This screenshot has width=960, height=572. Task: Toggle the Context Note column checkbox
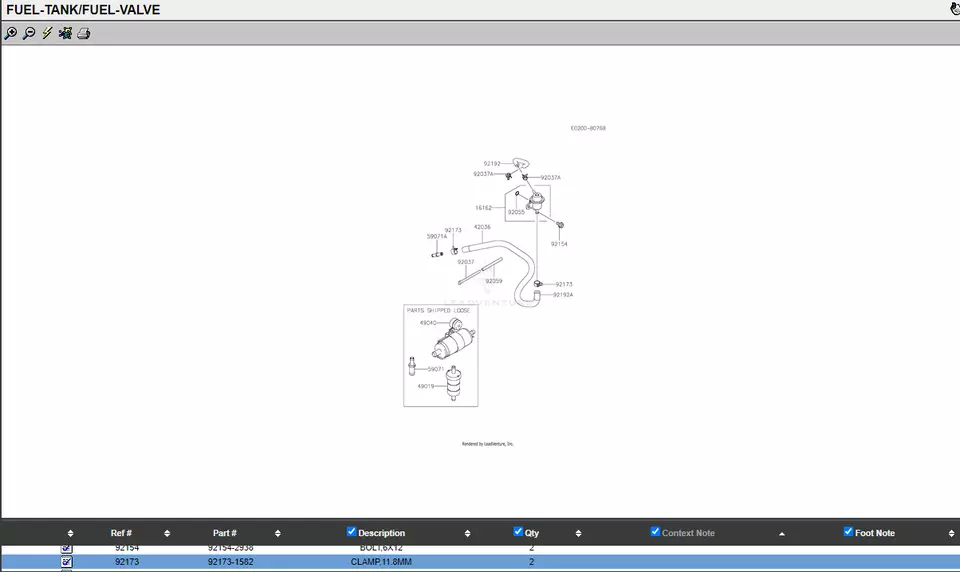coord(655,532)
